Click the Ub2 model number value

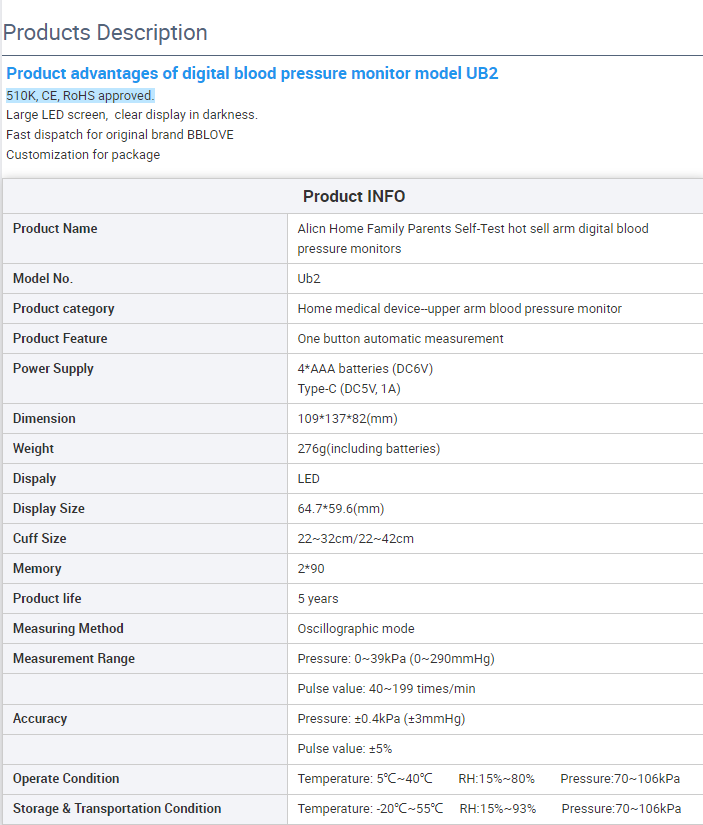tap(309, 278)
